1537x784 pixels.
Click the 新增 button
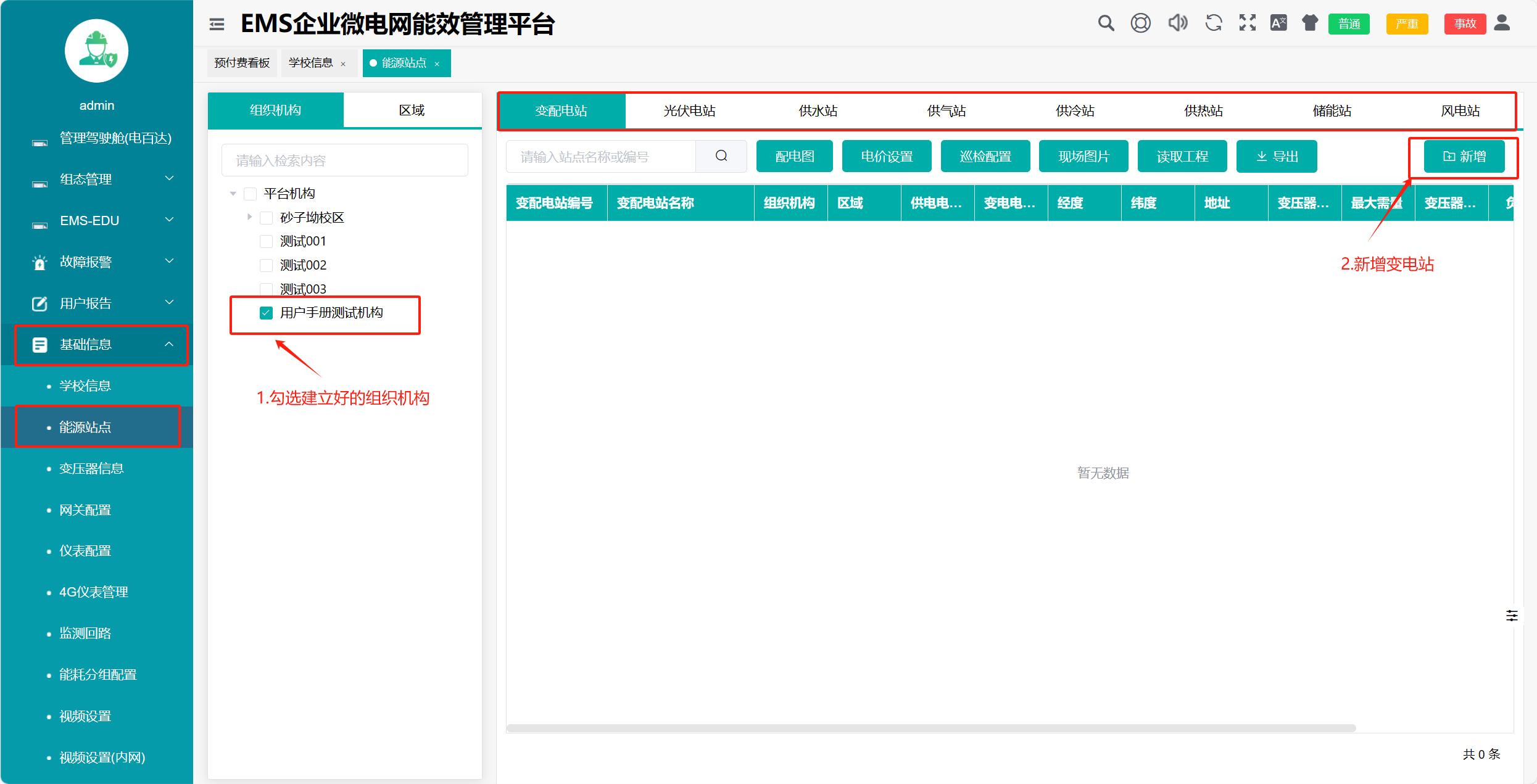click(x=1464, y=157)
